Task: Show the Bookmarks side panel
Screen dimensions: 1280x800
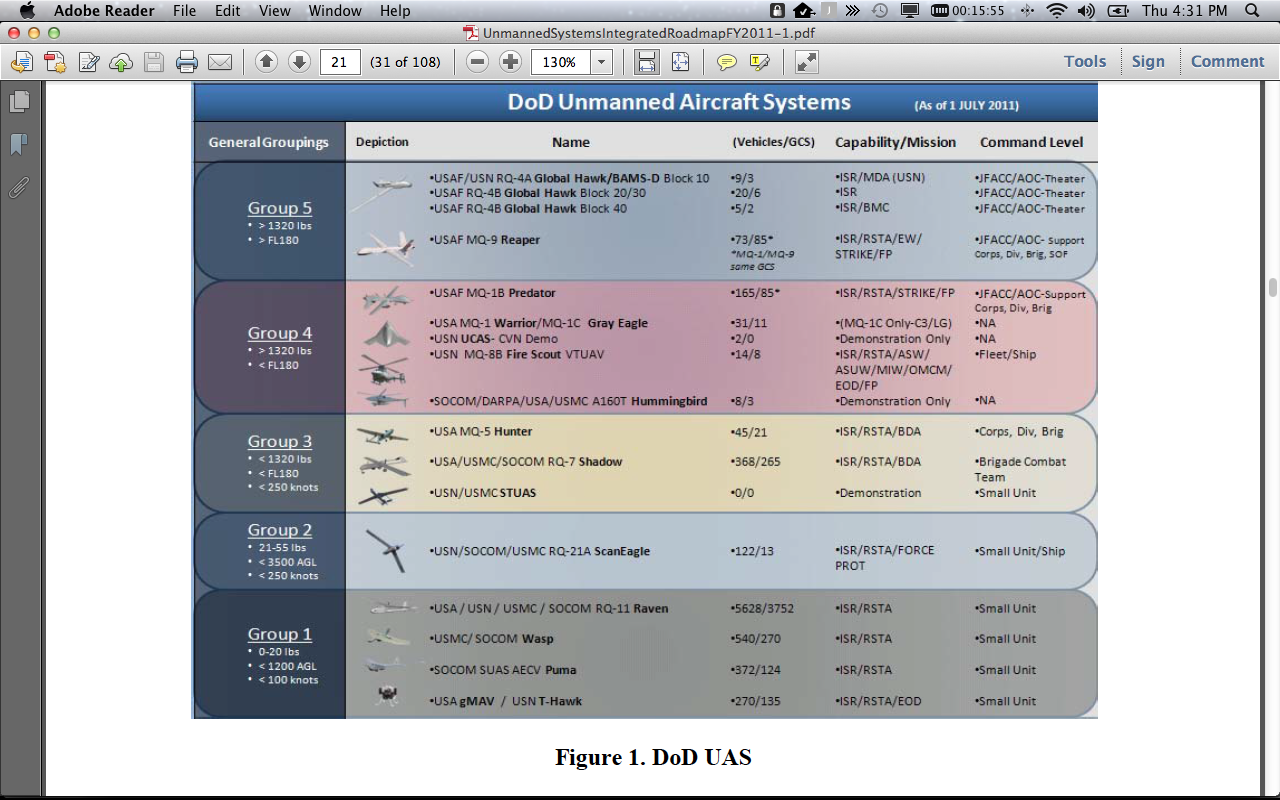Action: [x=19, y=145]
